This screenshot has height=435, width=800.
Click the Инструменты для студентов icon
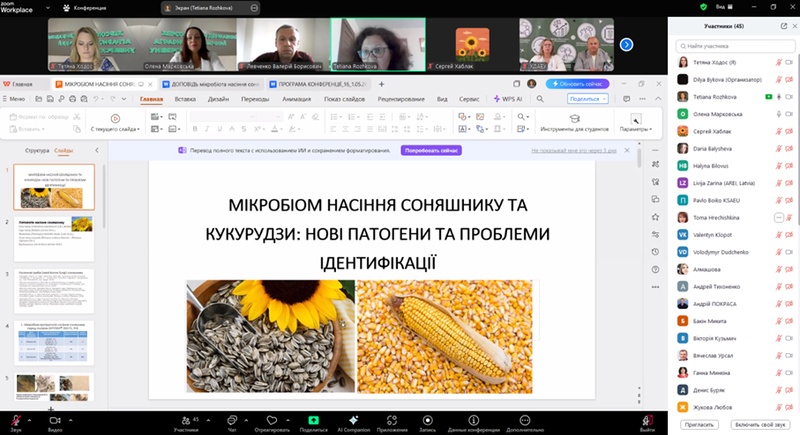574,118
